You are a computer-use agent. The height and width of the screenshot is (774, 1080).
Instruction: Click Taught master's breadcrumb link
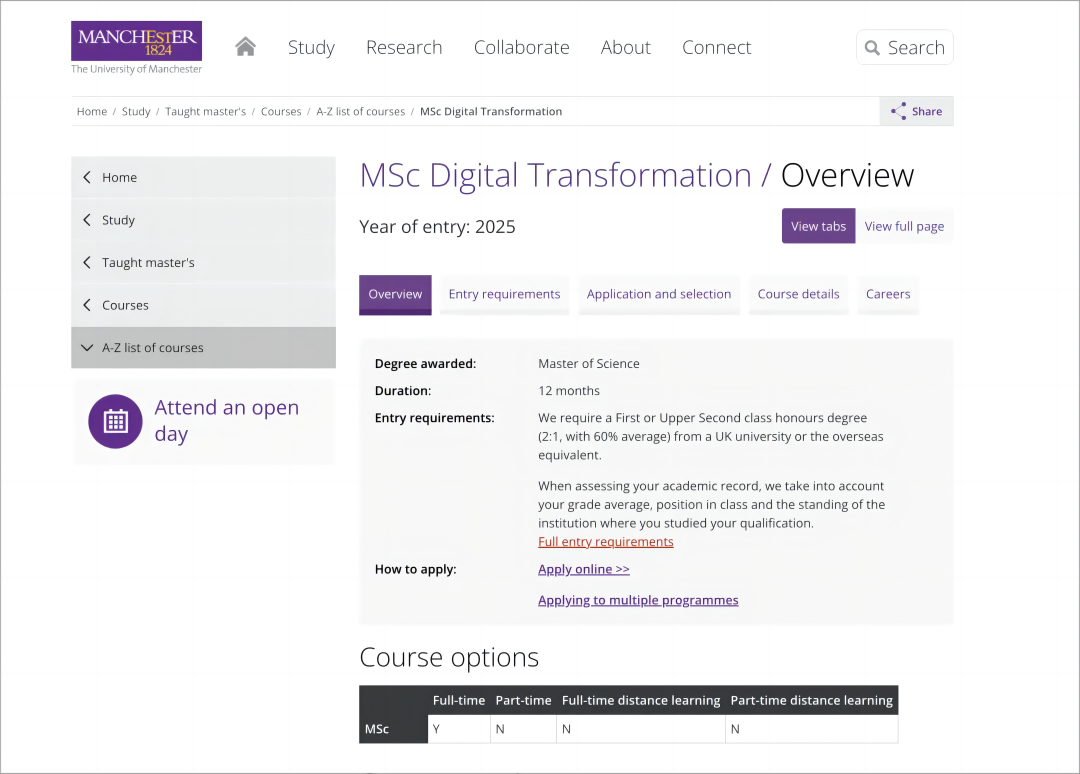(205, 112)
